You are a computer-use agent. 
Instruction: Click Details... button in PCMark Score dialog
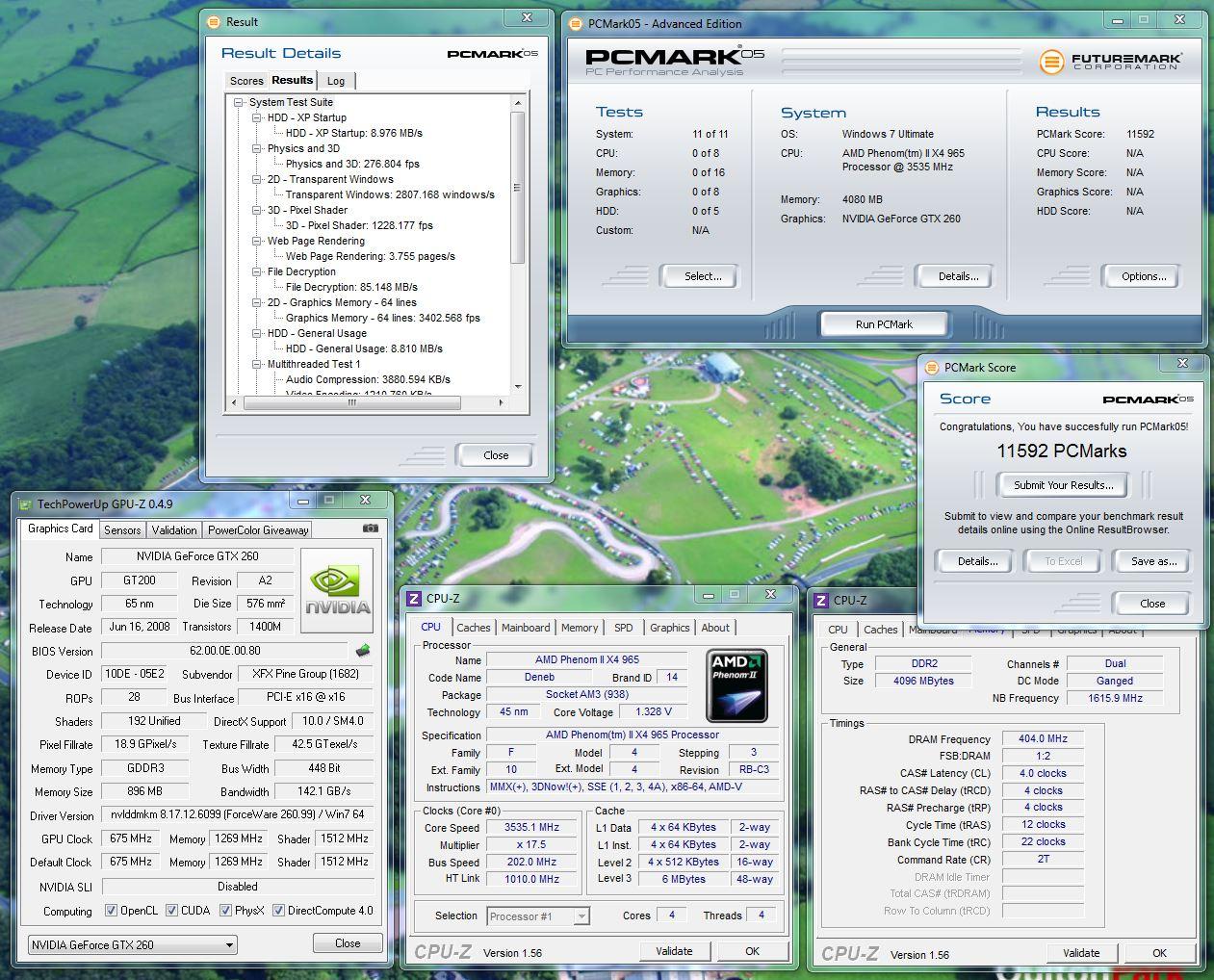(x=976, y=561)
